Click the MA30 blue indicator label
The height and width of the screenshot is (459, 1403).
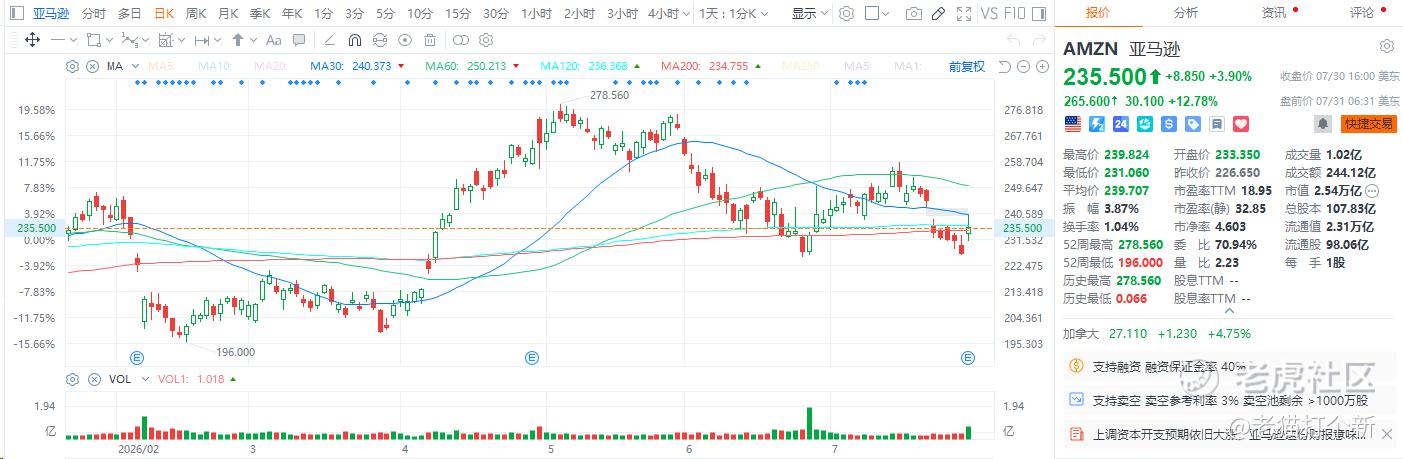click(350, 66)
